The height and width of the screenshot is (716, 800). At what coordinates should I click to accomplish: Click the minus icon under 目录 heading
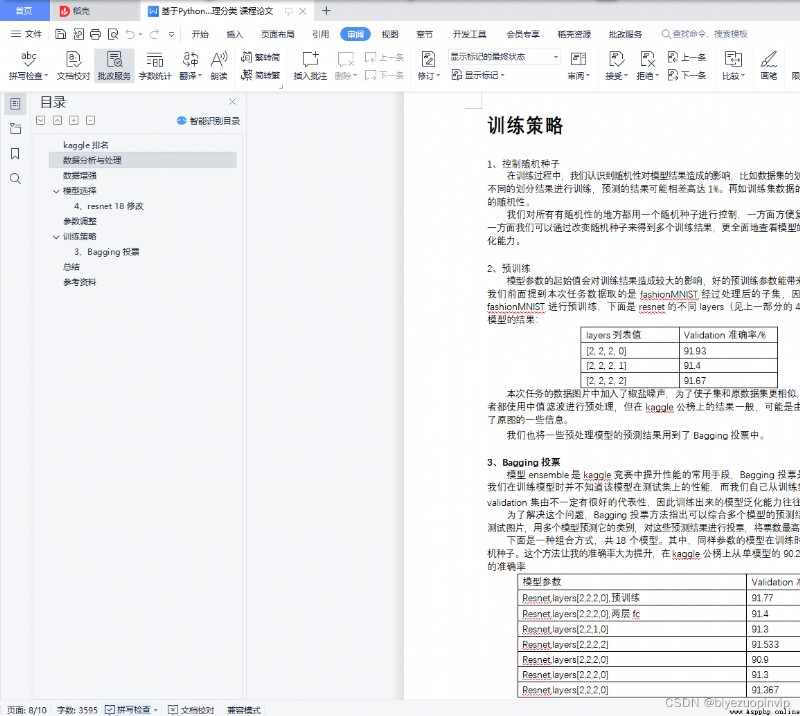click(x=90, y=120)
